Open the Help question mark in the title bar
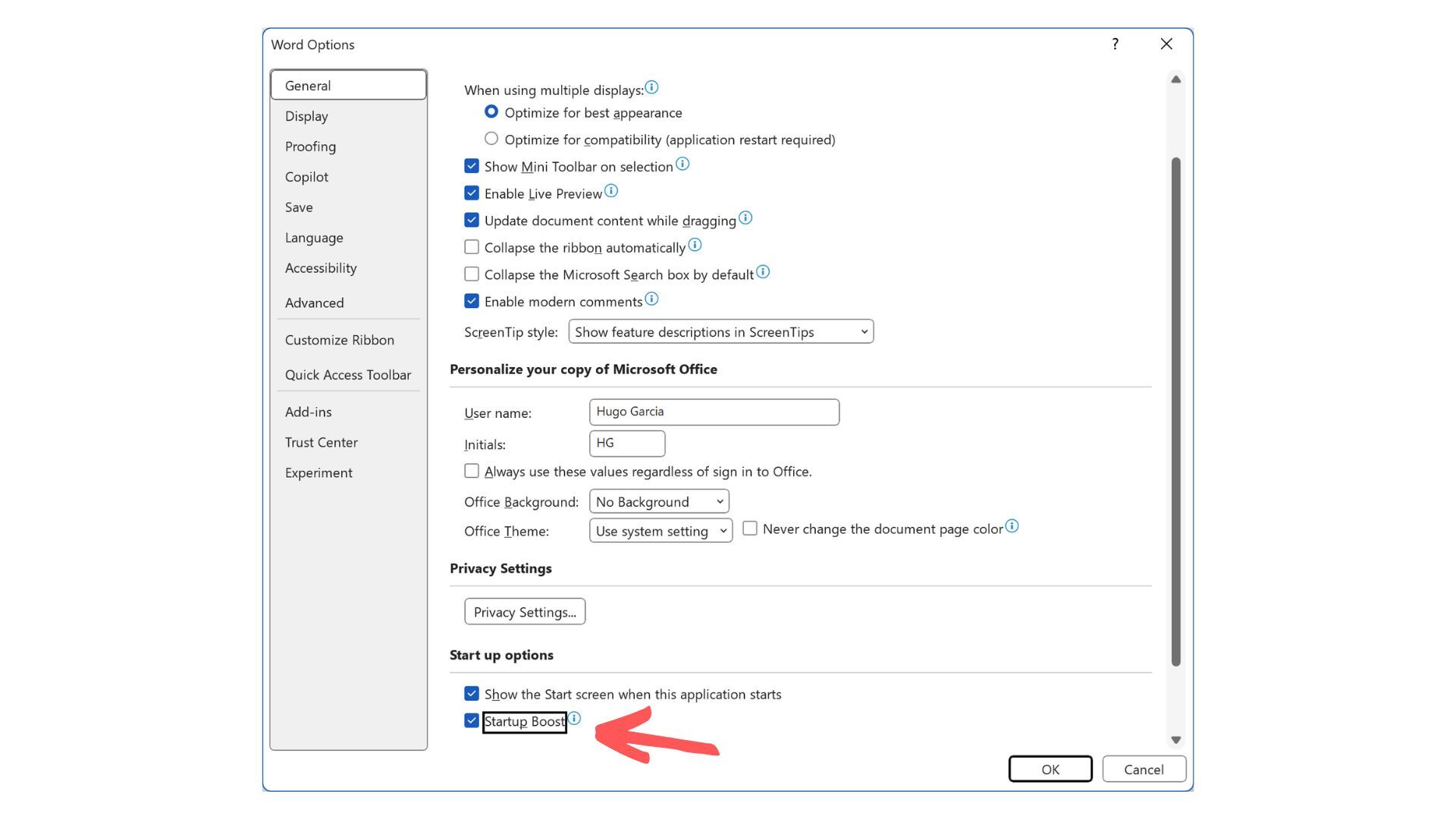The image size is (1456, 819). tap(1115, 44)
